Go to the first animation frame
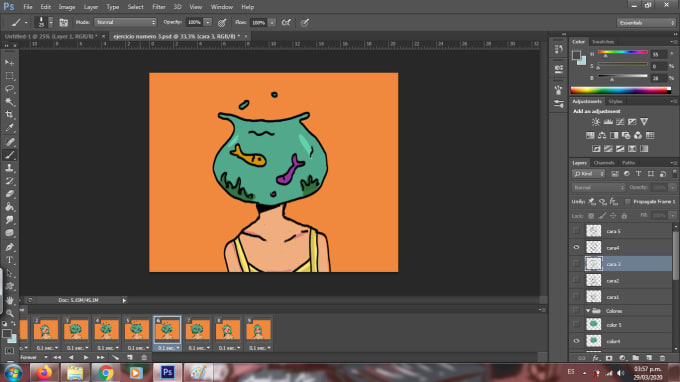 tap(57, 357)
